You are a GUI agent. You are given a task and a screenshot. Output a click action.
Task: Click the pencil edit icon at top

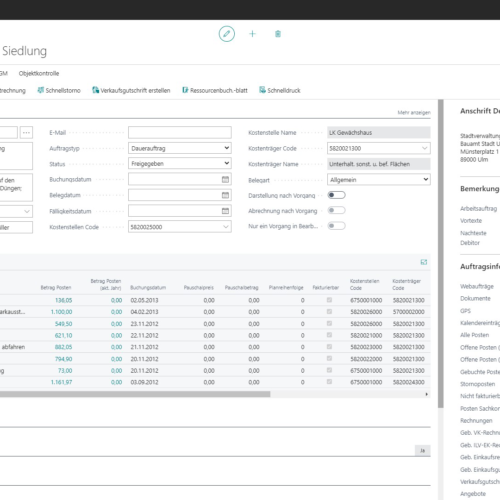click(x=227, y=34)
